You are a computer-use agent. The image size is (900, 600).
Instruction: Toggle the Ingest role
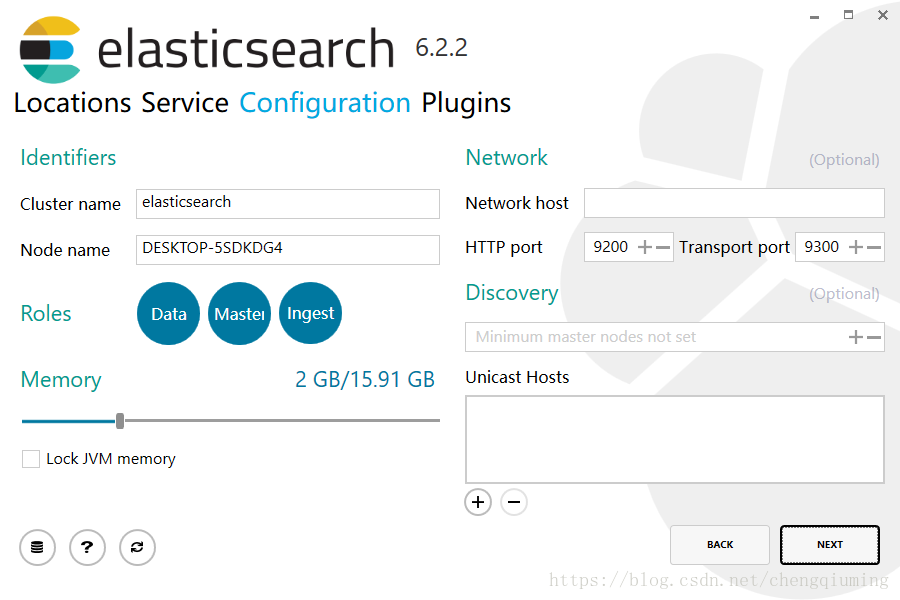[x=311, y=313]
